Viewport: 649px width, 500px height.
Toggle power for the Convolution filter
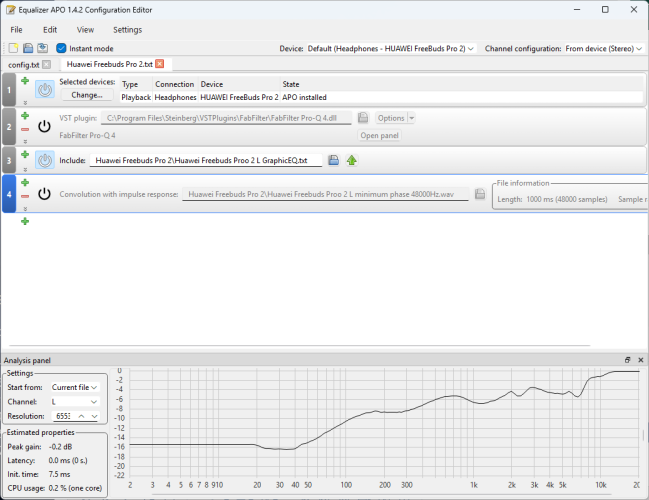click(44, 194)
